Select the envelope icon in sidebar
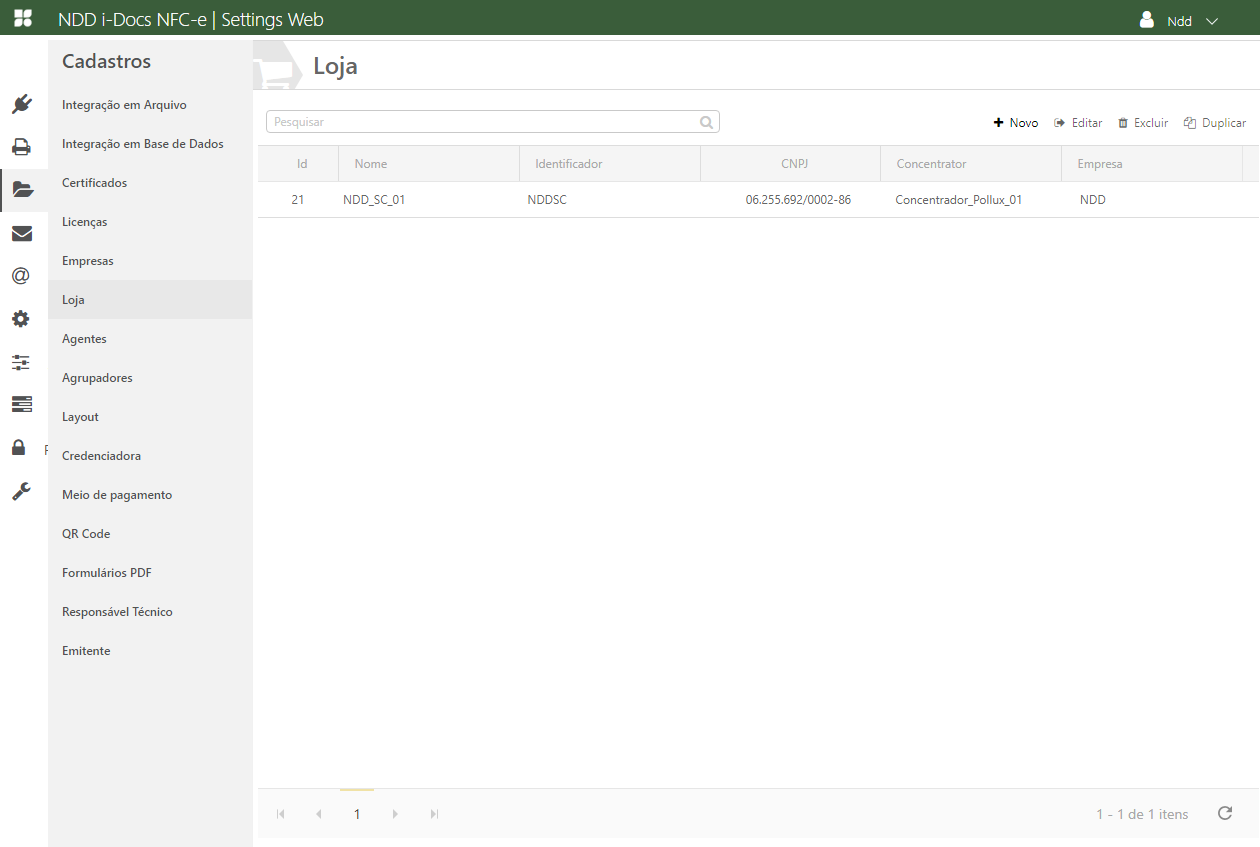 pos(22,234)
